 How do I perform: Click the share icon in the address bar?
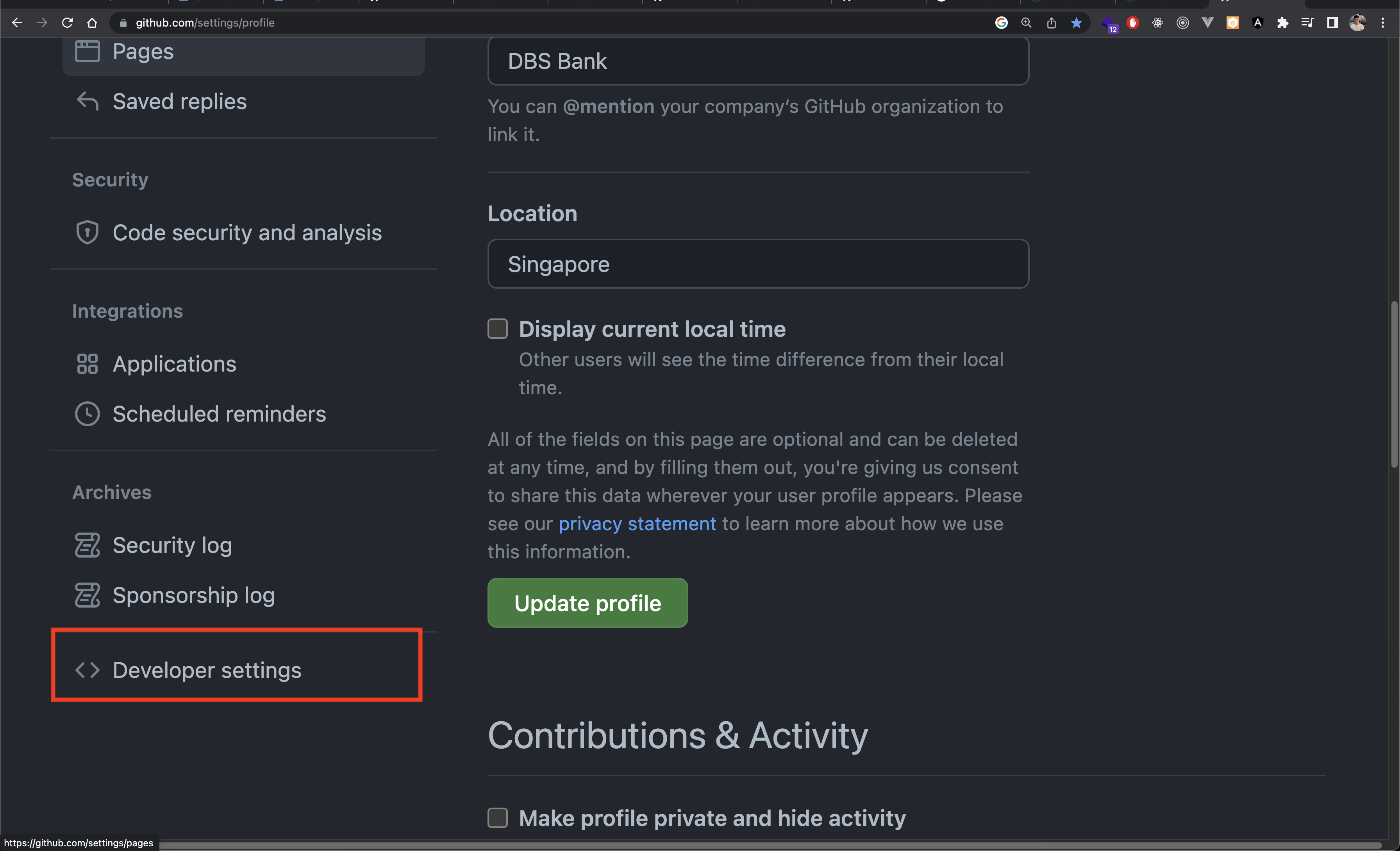(1050, 23)
